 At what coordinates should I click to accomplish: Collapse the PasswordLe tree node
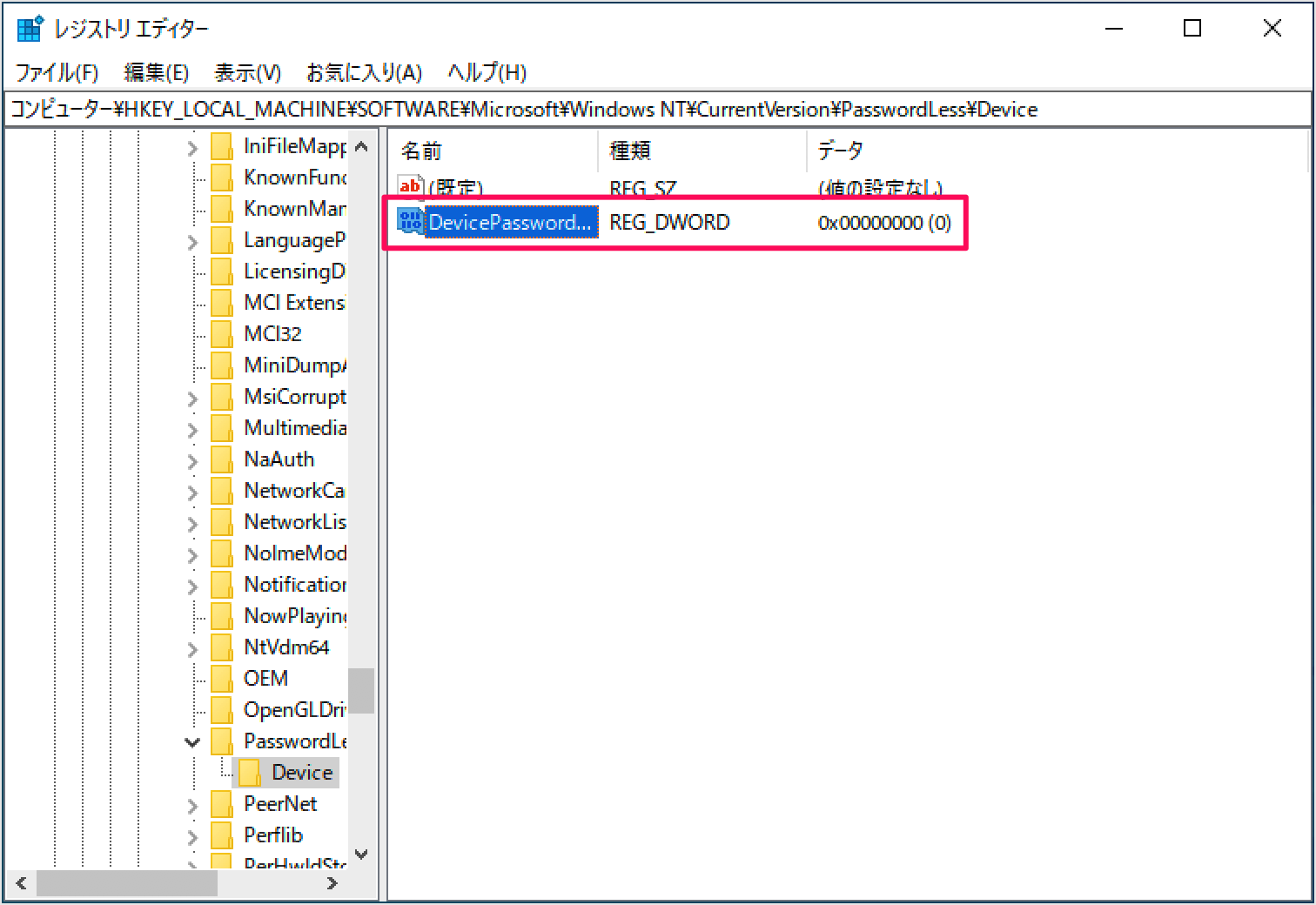[191, 741]
